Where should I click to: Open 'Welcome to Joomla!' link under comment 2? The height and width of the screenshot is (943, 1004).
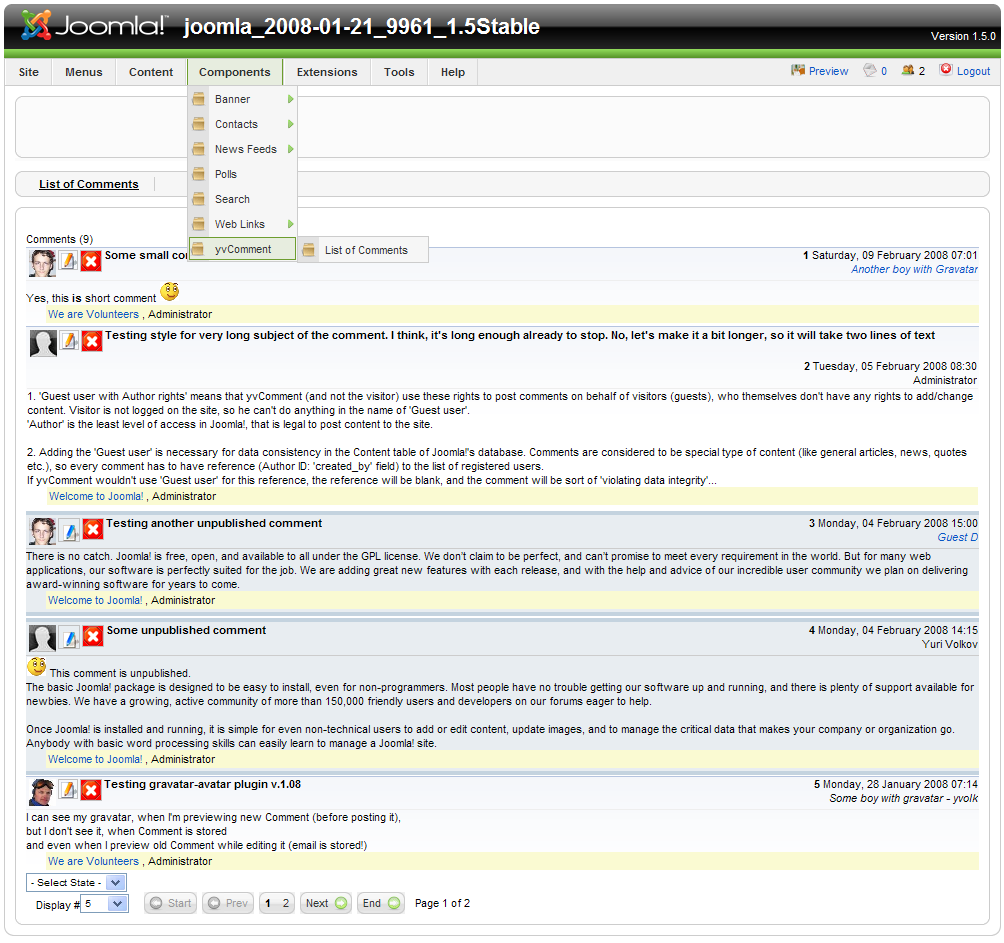point(96,496)
